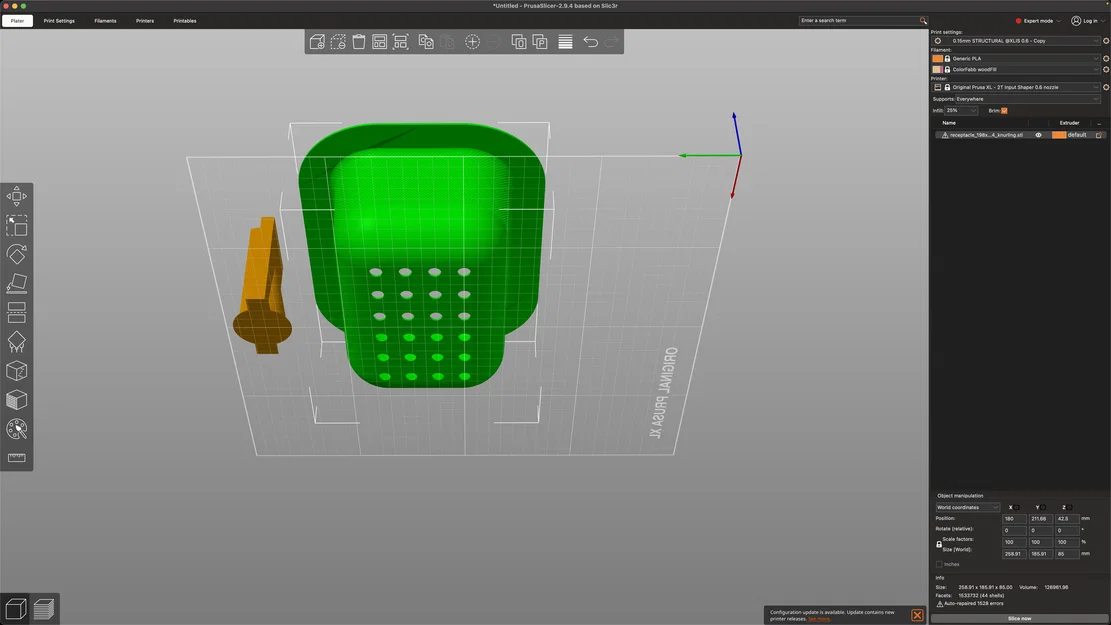Enable the Inches checkbox
The image size is (1111, 625).
939,564
